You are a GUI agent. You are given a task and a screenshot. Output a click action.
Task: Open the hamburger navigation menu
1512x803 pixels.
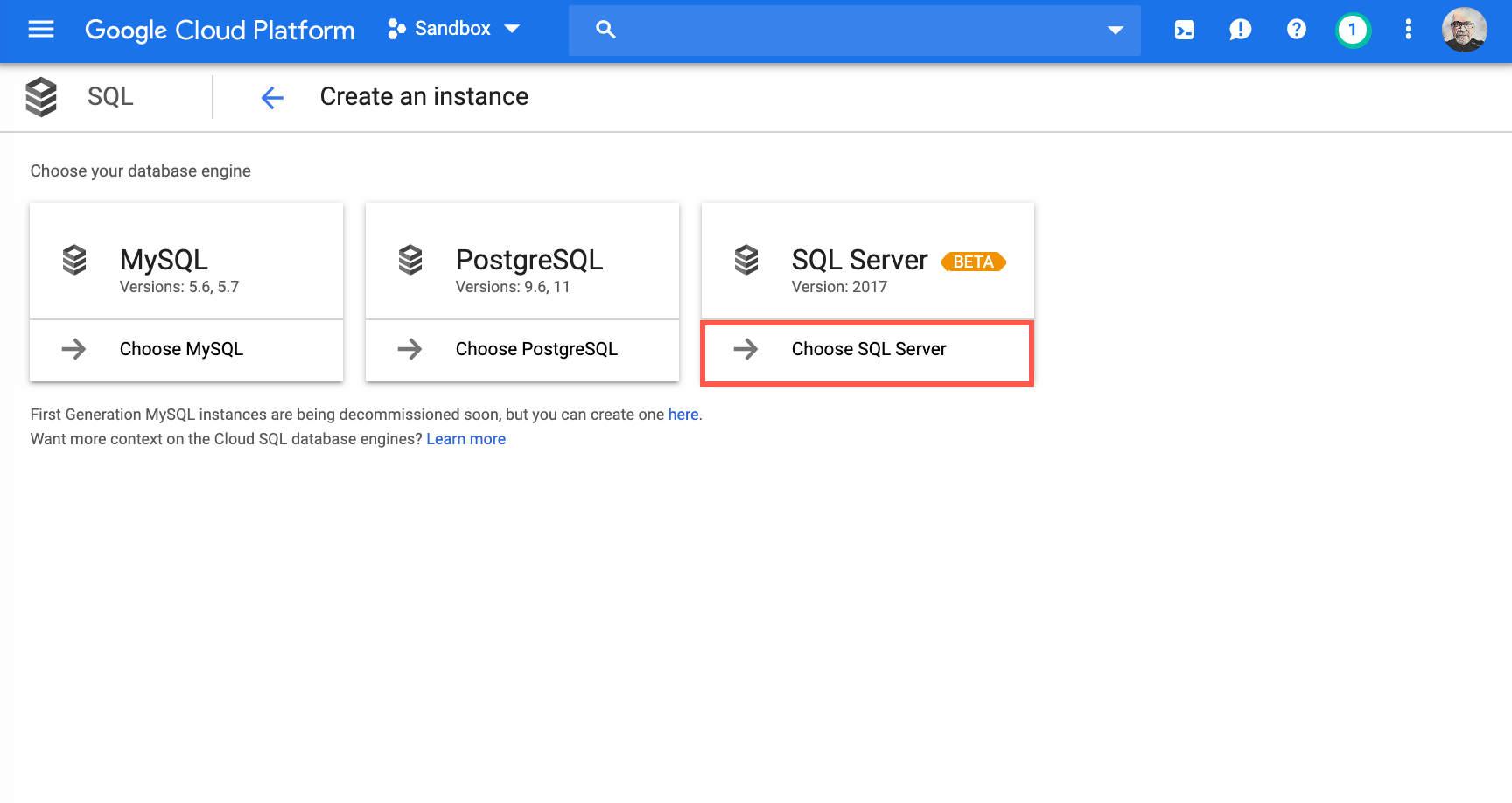41,30
